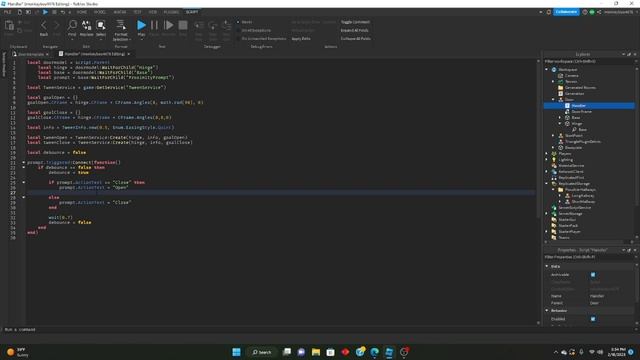The height and width of the screenshot is (360, 640).
Task: Collapse the Behavior properties section
Action: 547,311
